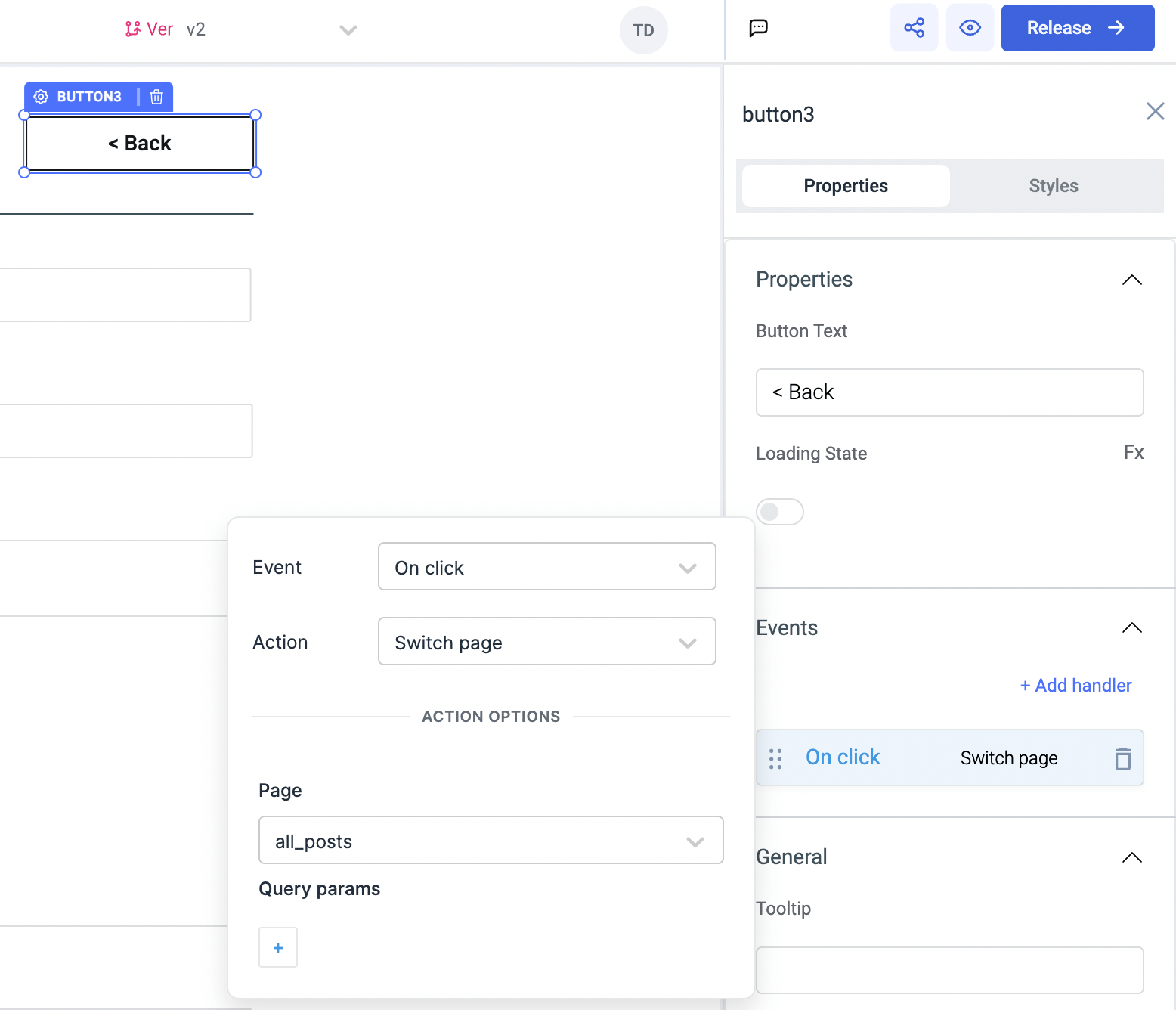Click the drag handle of On click handler
The height and width of the screenshot is (1010, 1176).
pyautogui.click(x=775, y=758)
